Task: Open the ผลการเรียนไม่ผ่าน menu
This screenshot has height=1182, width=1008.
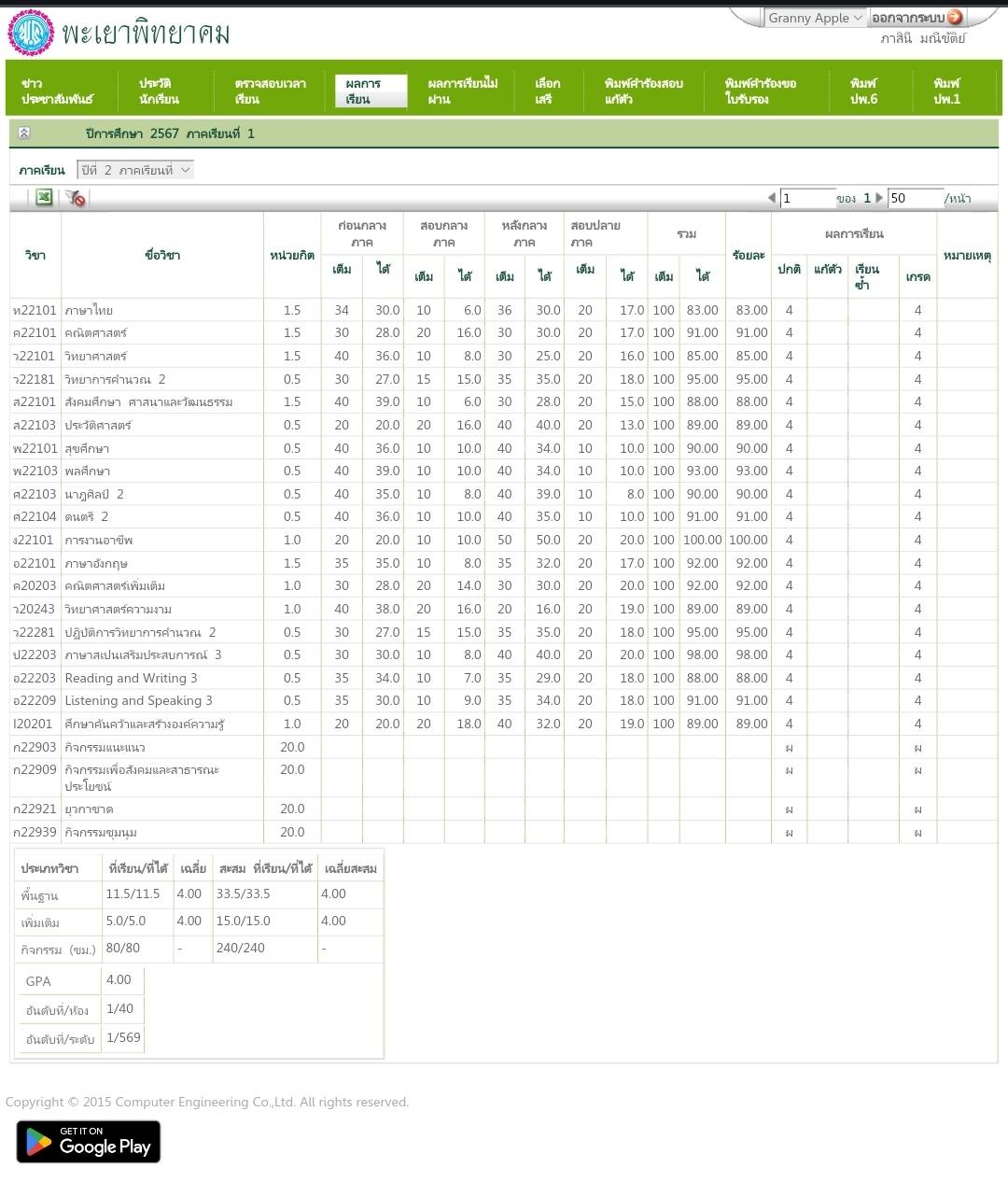Action: pos(462,91)
